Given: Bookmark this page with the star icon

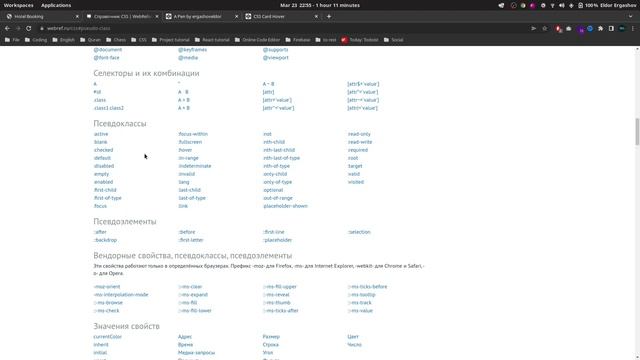Looking at the screenshot, I should (x=544, y=29).
